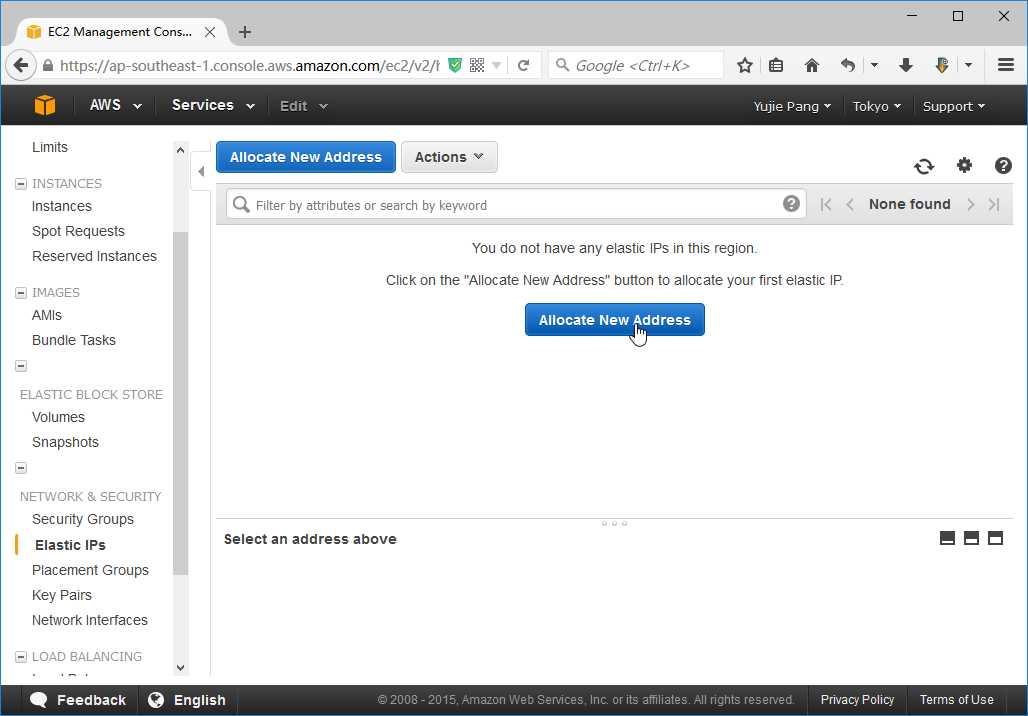Go to next page arrow
The width and height of the screenshot is (1028, 716).
(x=970, y=205)
